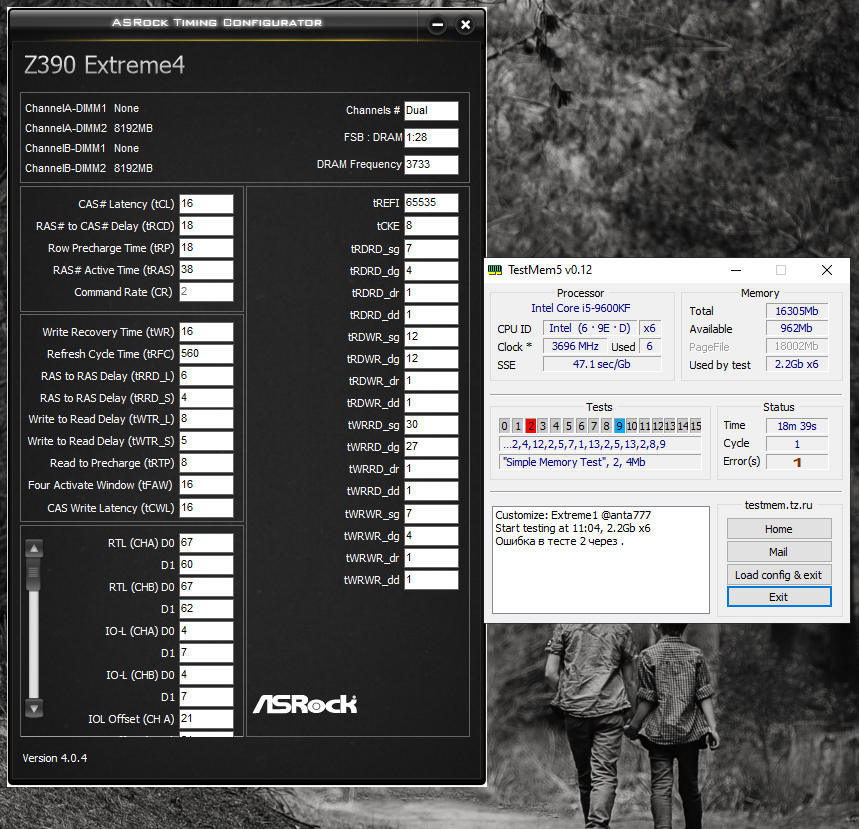Click the Write Recovery Time (tWR) field
Screen dimensions: 859x829
[x=207, y=331]
